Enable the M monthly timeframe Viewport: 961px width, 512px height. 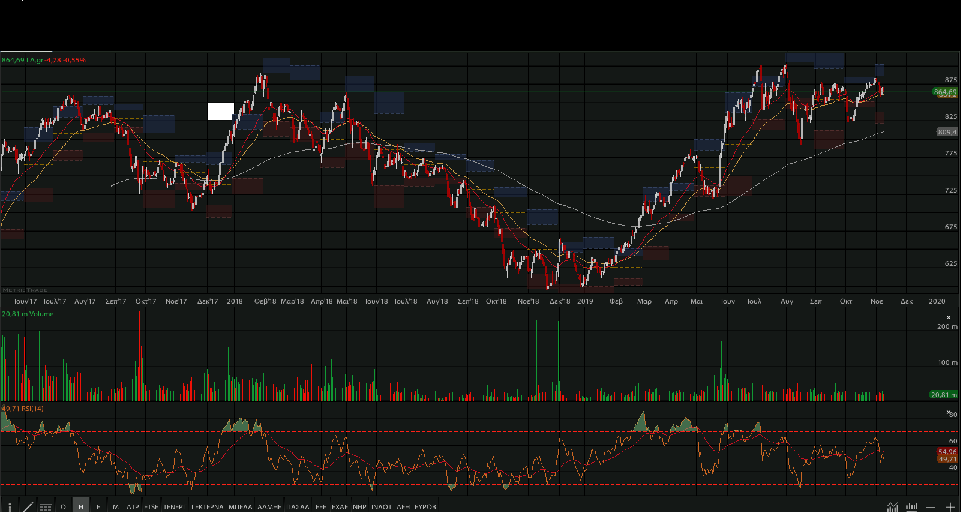(116, 506)
